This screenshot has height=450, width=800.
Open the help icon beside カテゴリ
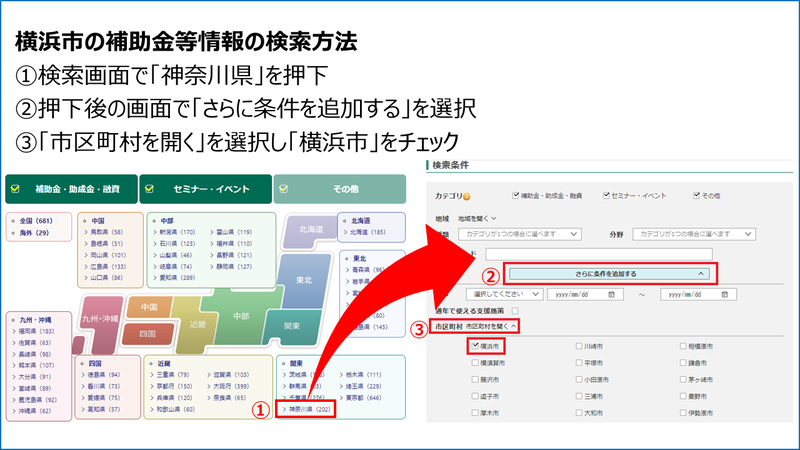(x=469, y=196)
